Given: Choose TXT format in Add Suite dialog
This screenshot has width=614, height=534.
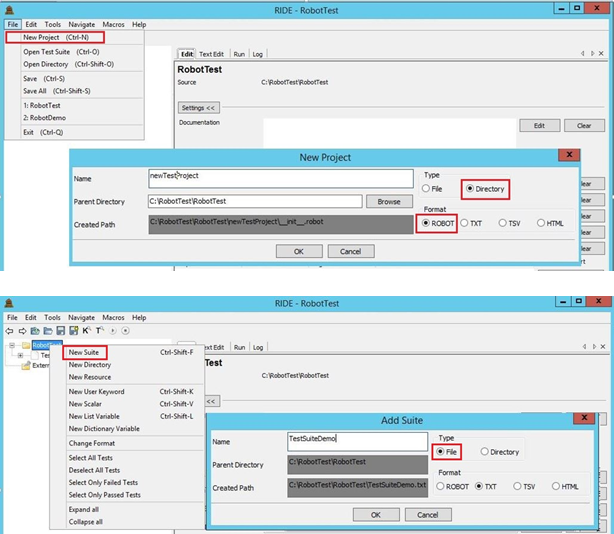Looking at the screenshot, I should [x=486, y=486].
